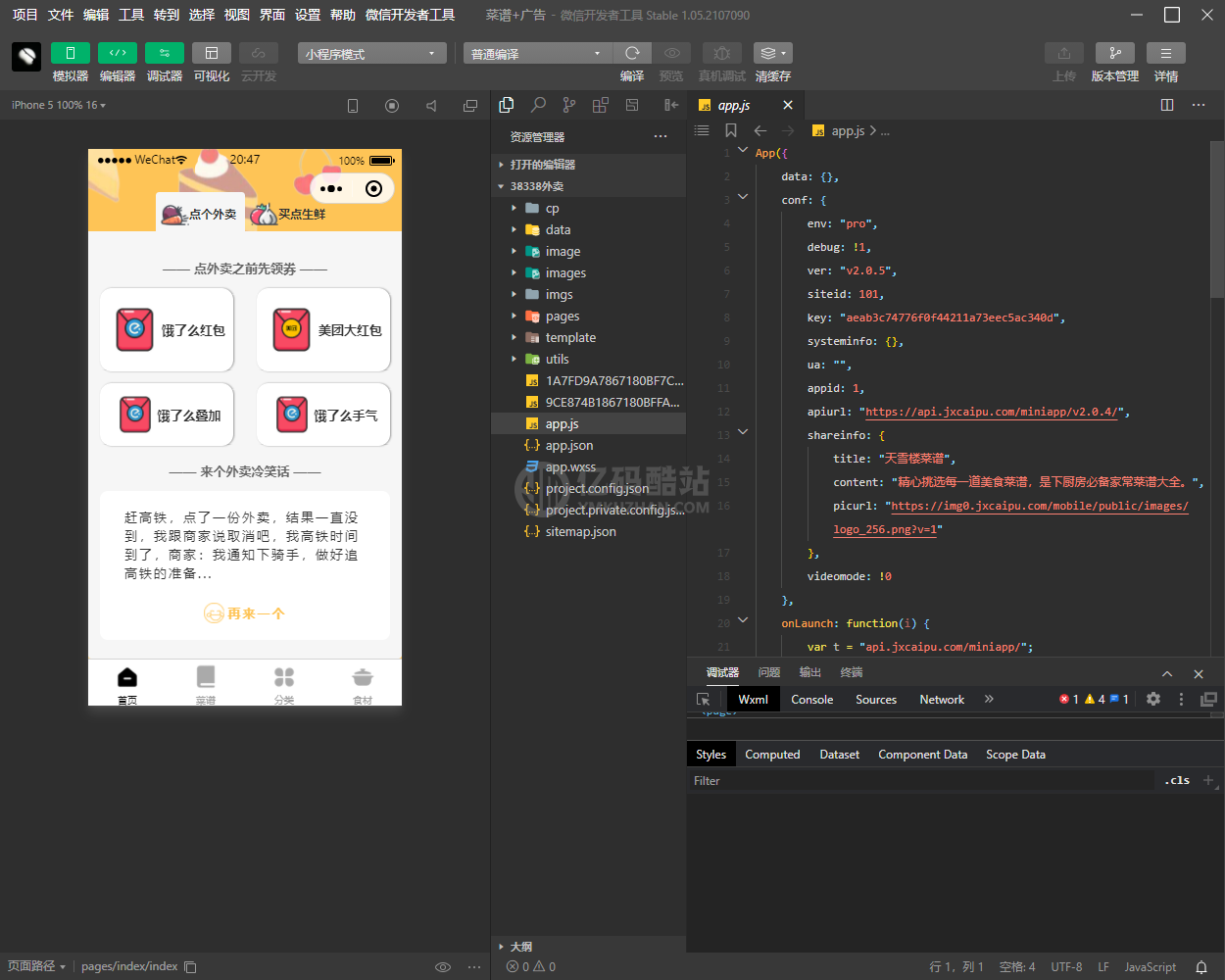Open the clear cache (清缓存) layers icon
Screen dimensions: 1225x980
click(x=772, y=53)
